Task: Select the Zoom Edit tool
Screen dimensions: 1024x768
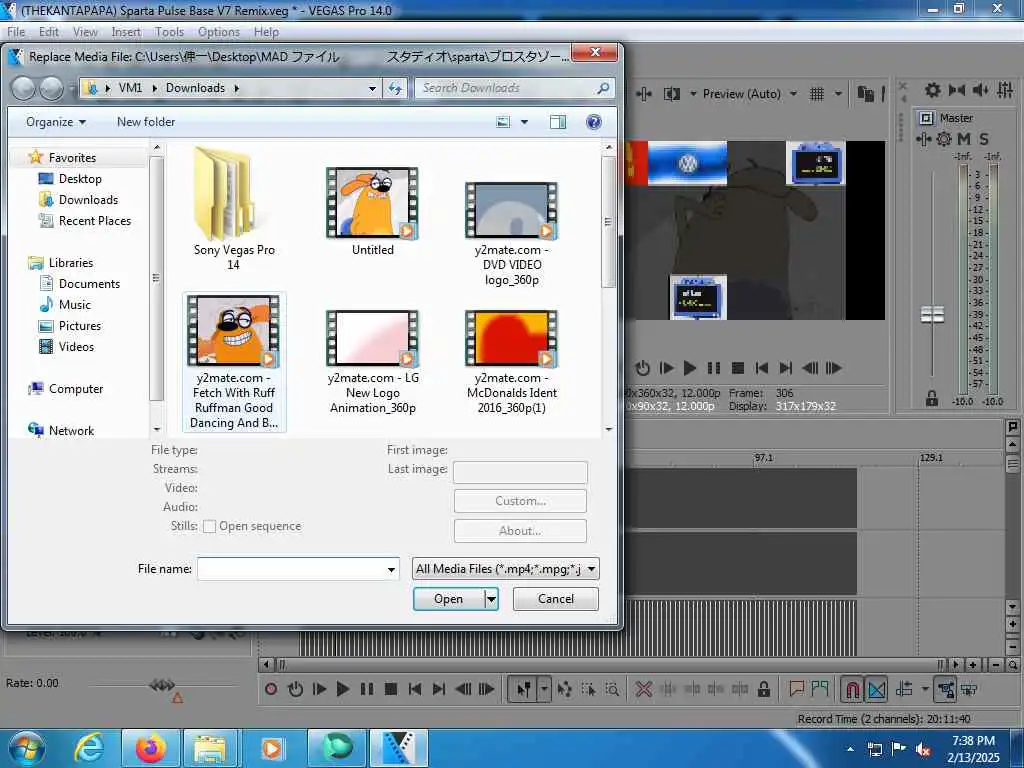Action: (612, 689)
